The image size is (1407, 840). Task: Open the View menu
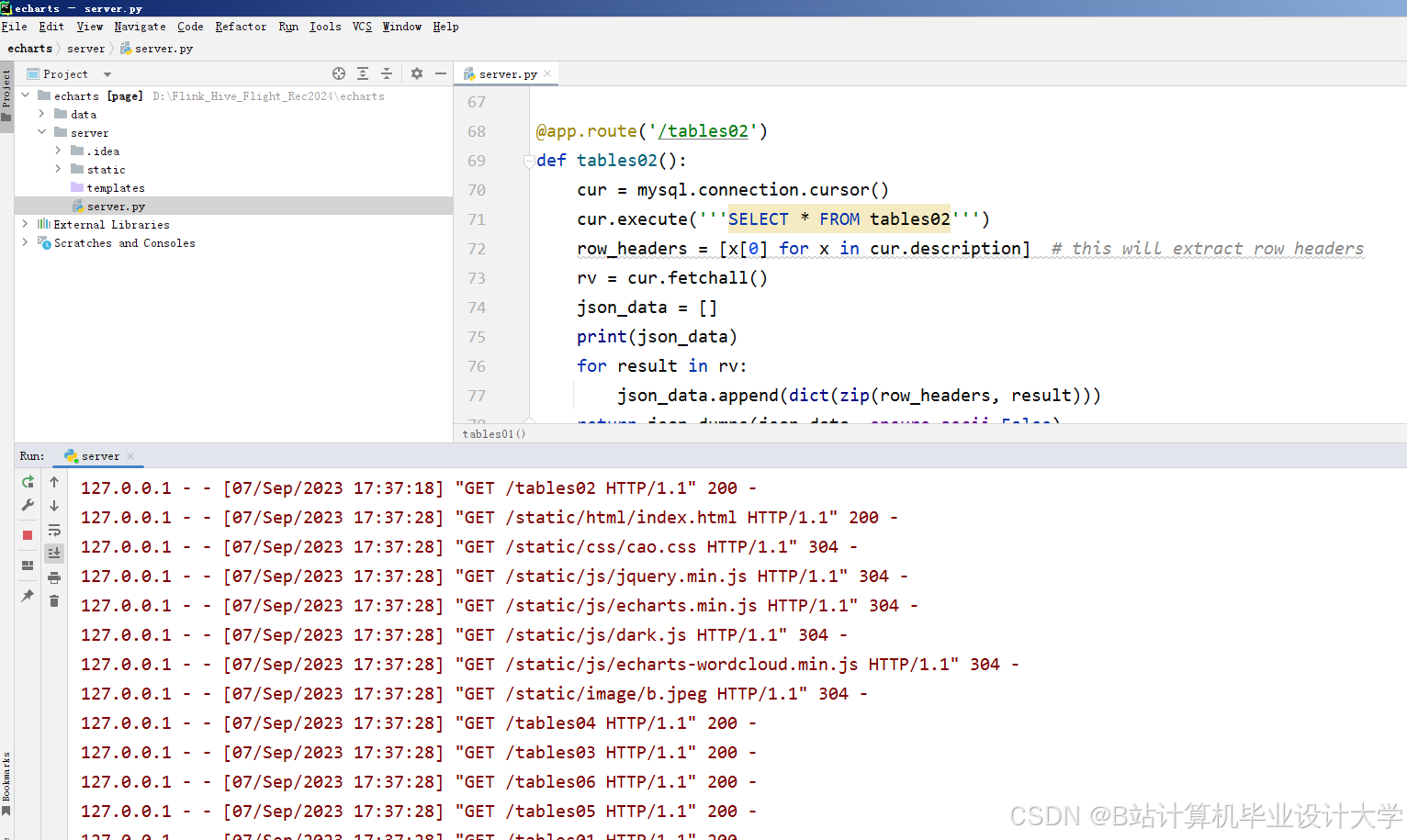(x=89, y=27)
